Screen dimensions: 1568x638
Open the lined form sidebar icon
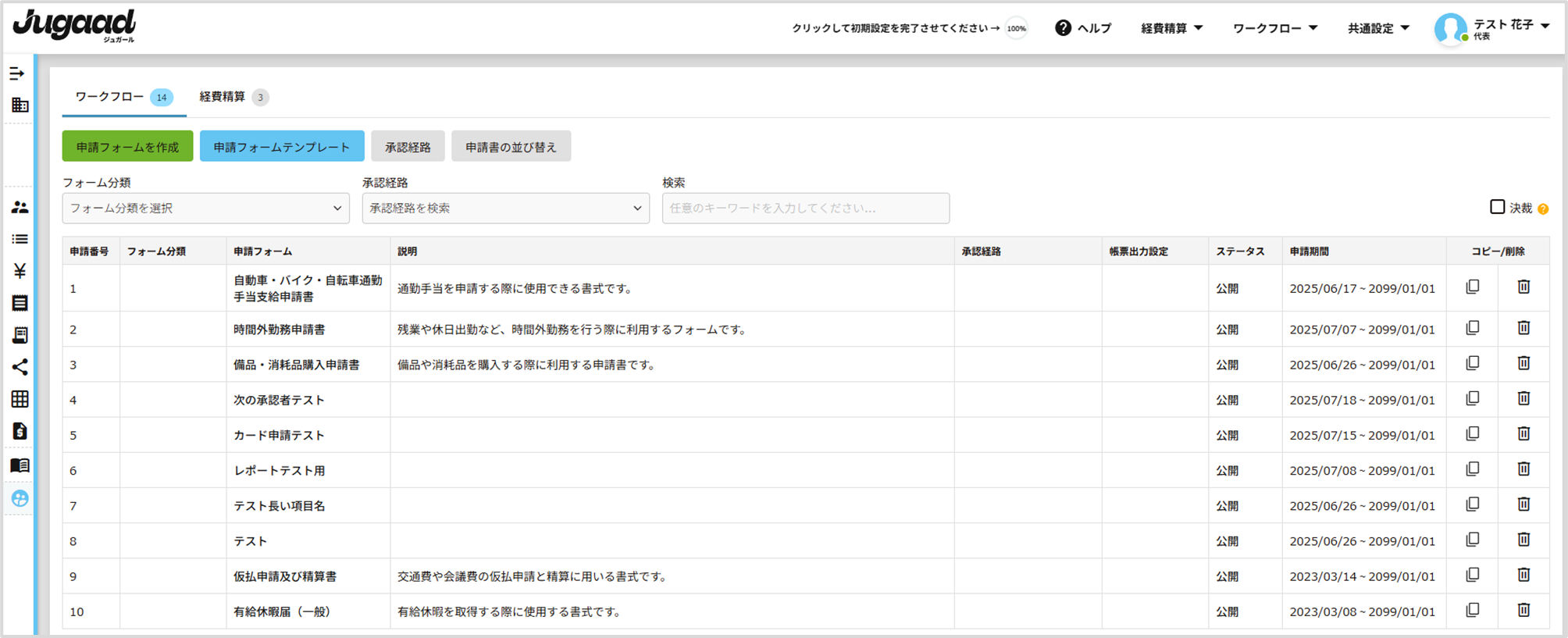[x=20, y=303]
